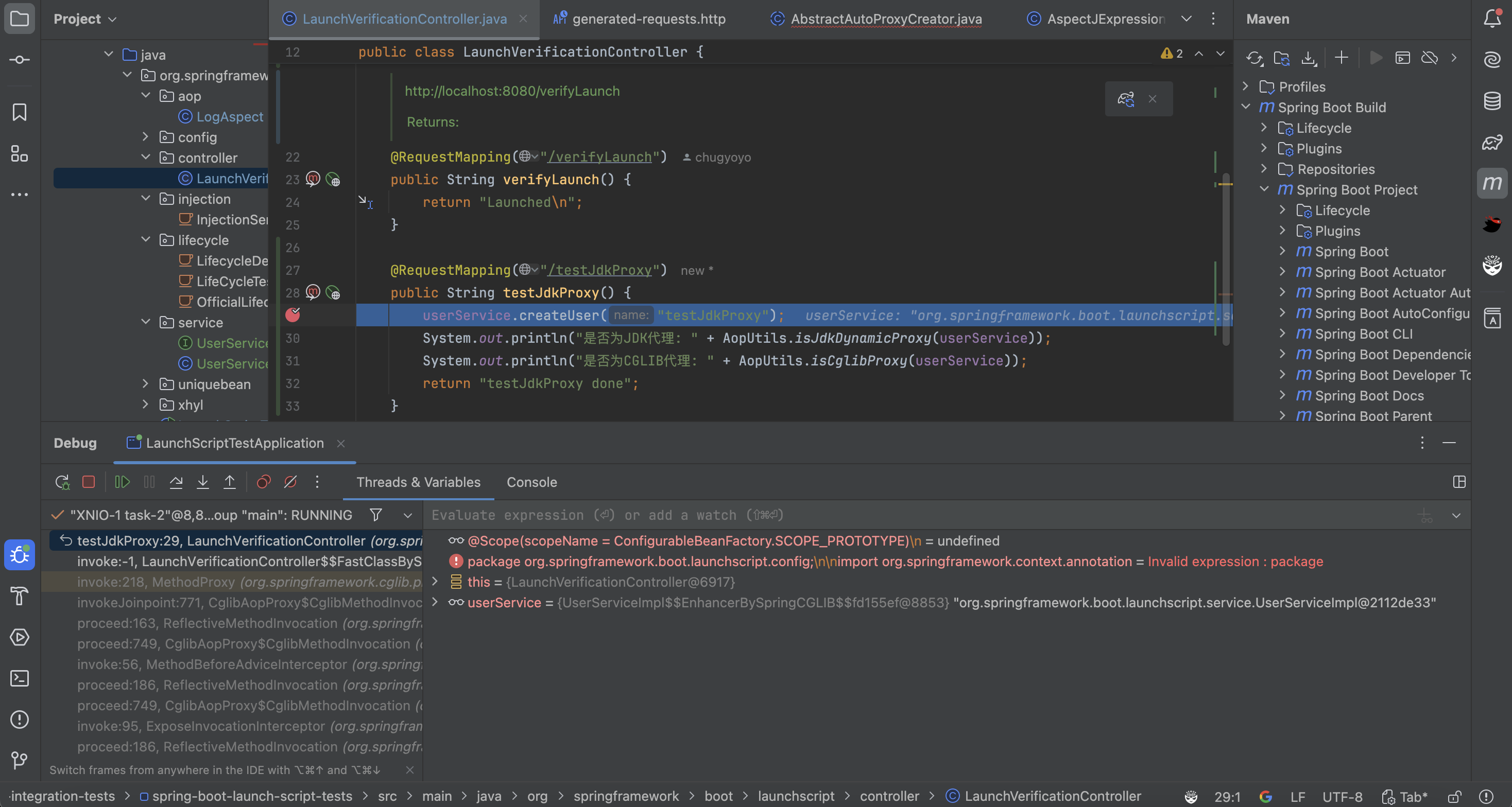Open the Database tool window icon

1491,101
